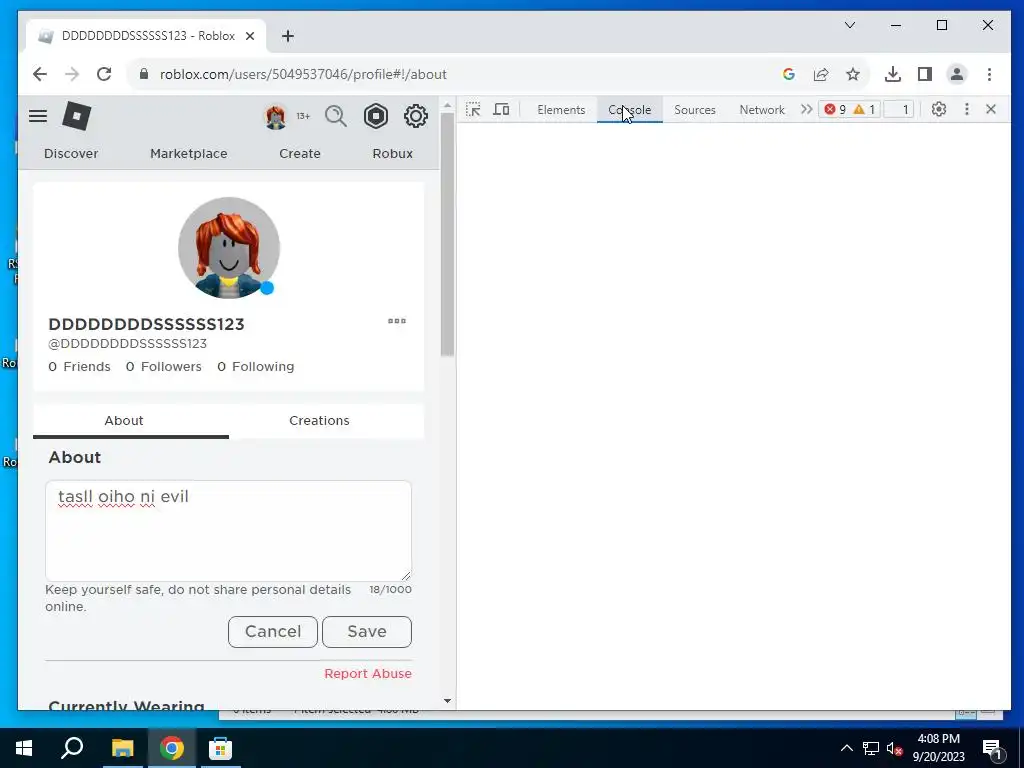Open Roblox settings gear icon
The image size is (1024, 768).
(x=415, y=116)
